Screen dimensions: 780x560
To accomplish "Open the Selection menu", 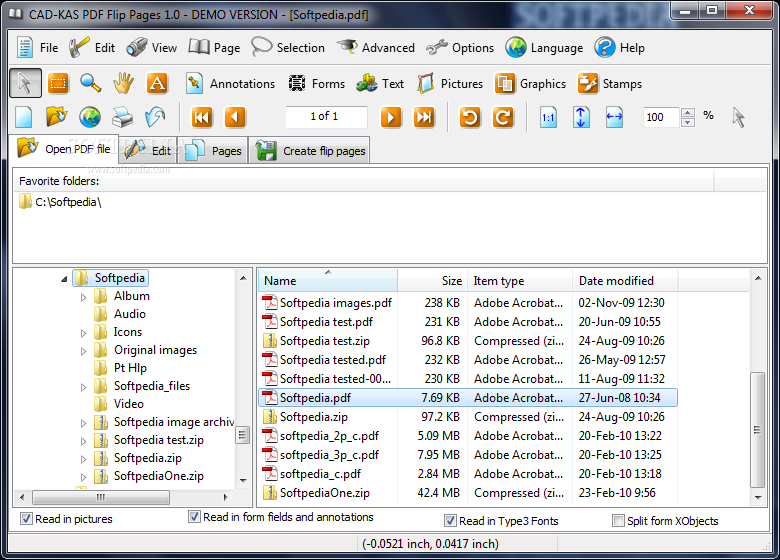I will (x=288, y=48).
